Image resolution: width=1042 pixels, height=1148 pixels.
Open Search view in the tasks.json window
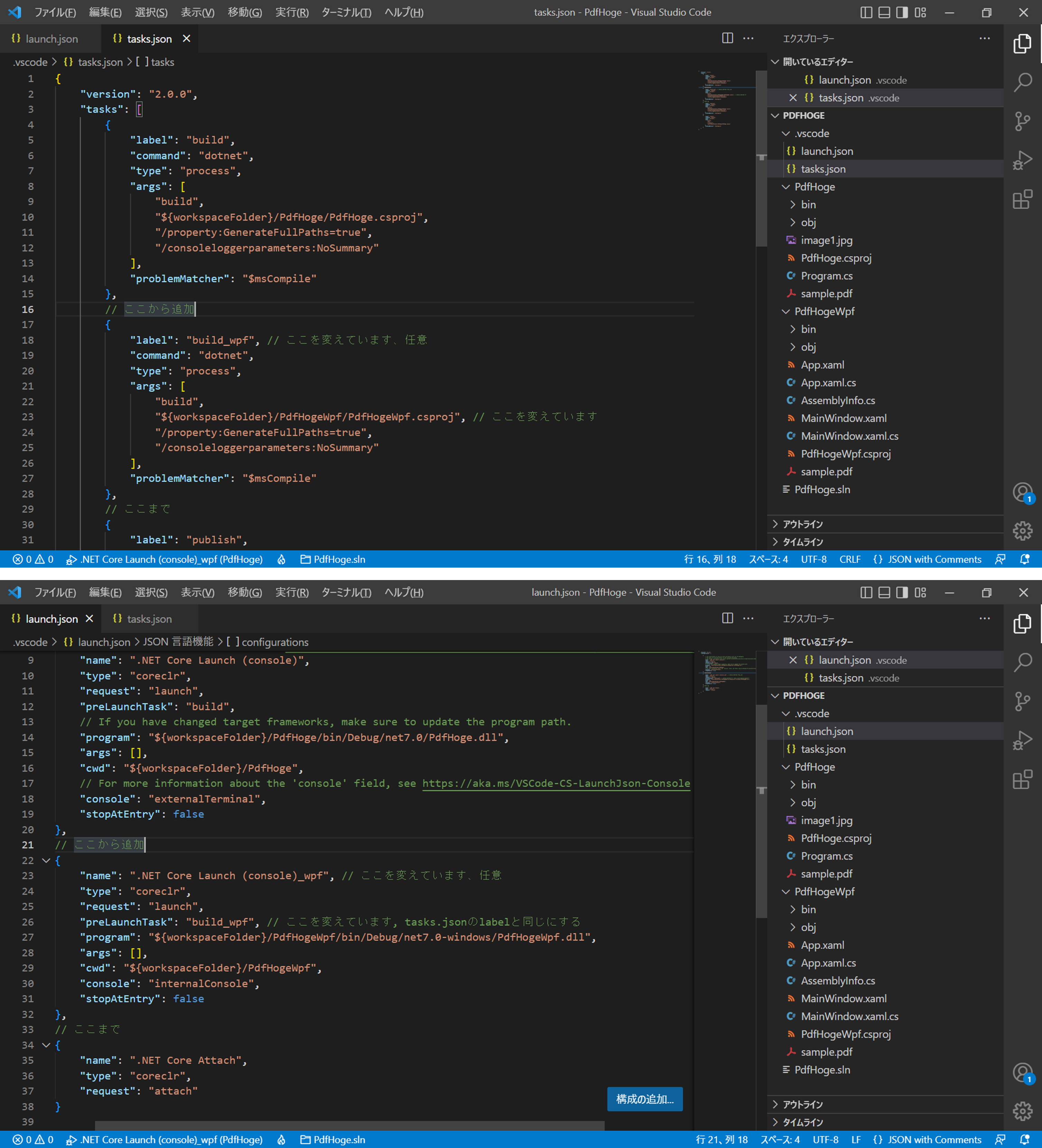click(1023, 83)
